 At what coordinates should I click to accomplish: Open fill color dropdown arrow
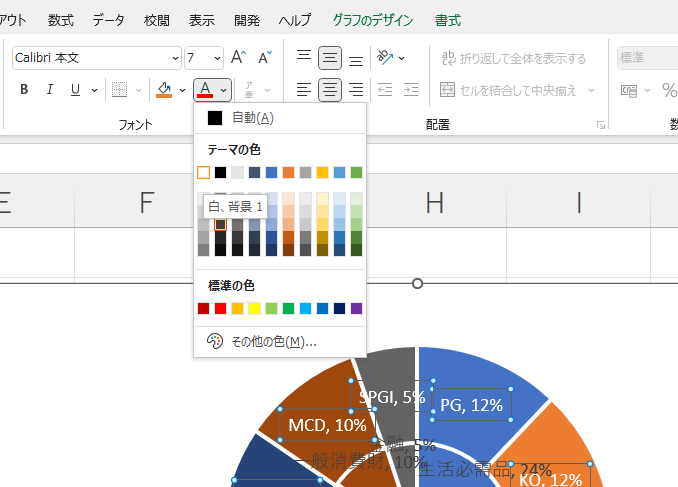[182, 90]
